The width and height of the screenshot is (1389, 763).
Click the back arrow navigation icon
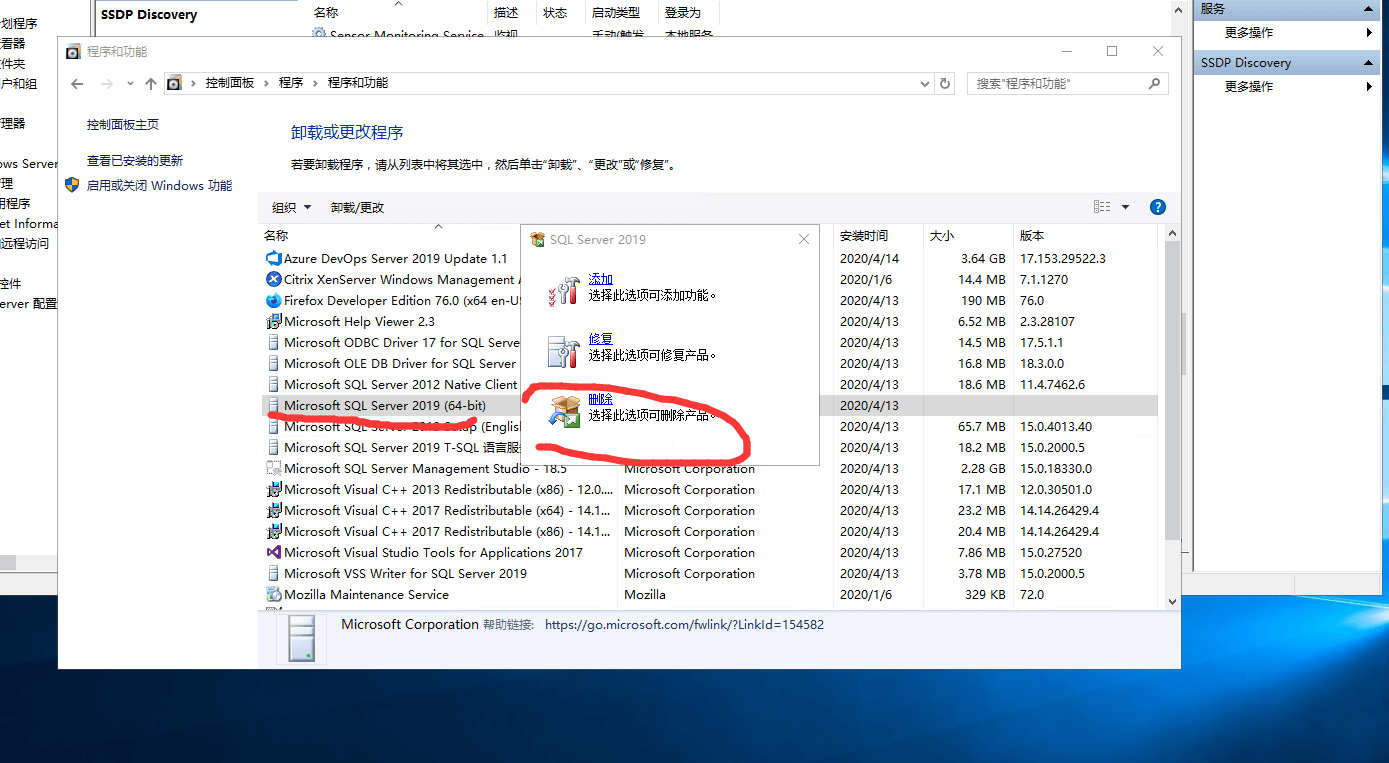click(x=78, y=84)
